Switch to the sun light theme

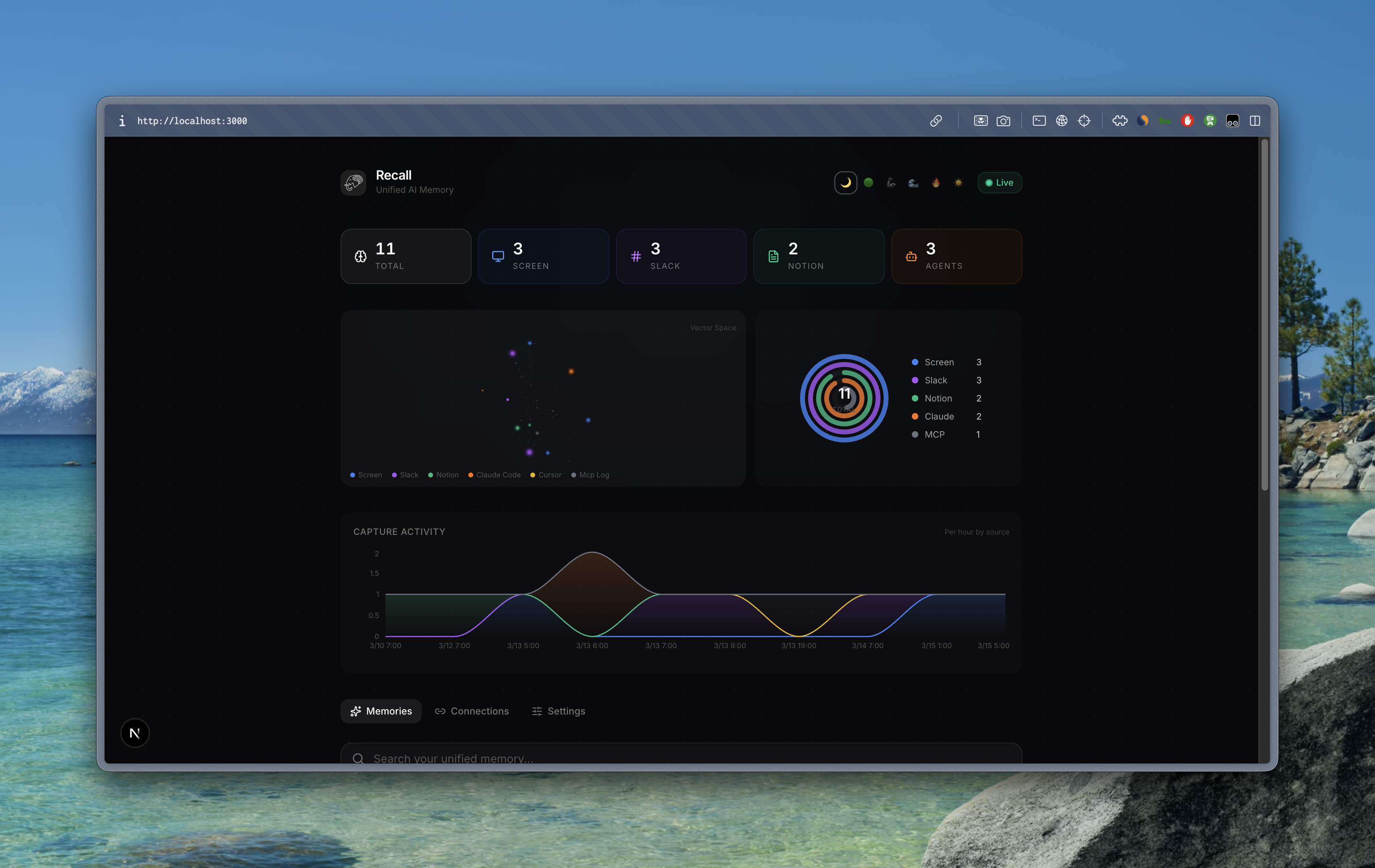(x=958, y=182)
